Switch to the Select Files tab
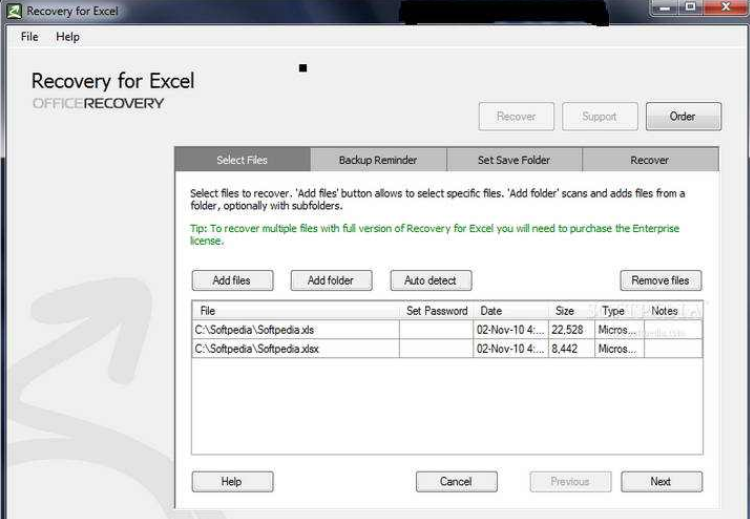 point(242,160)
